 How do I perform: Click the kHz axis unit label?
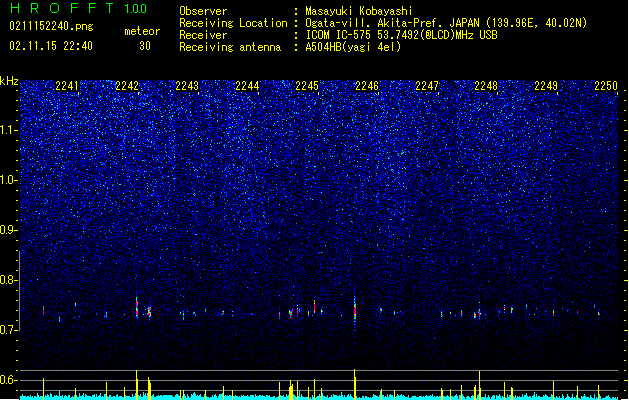tap(9, 81)
